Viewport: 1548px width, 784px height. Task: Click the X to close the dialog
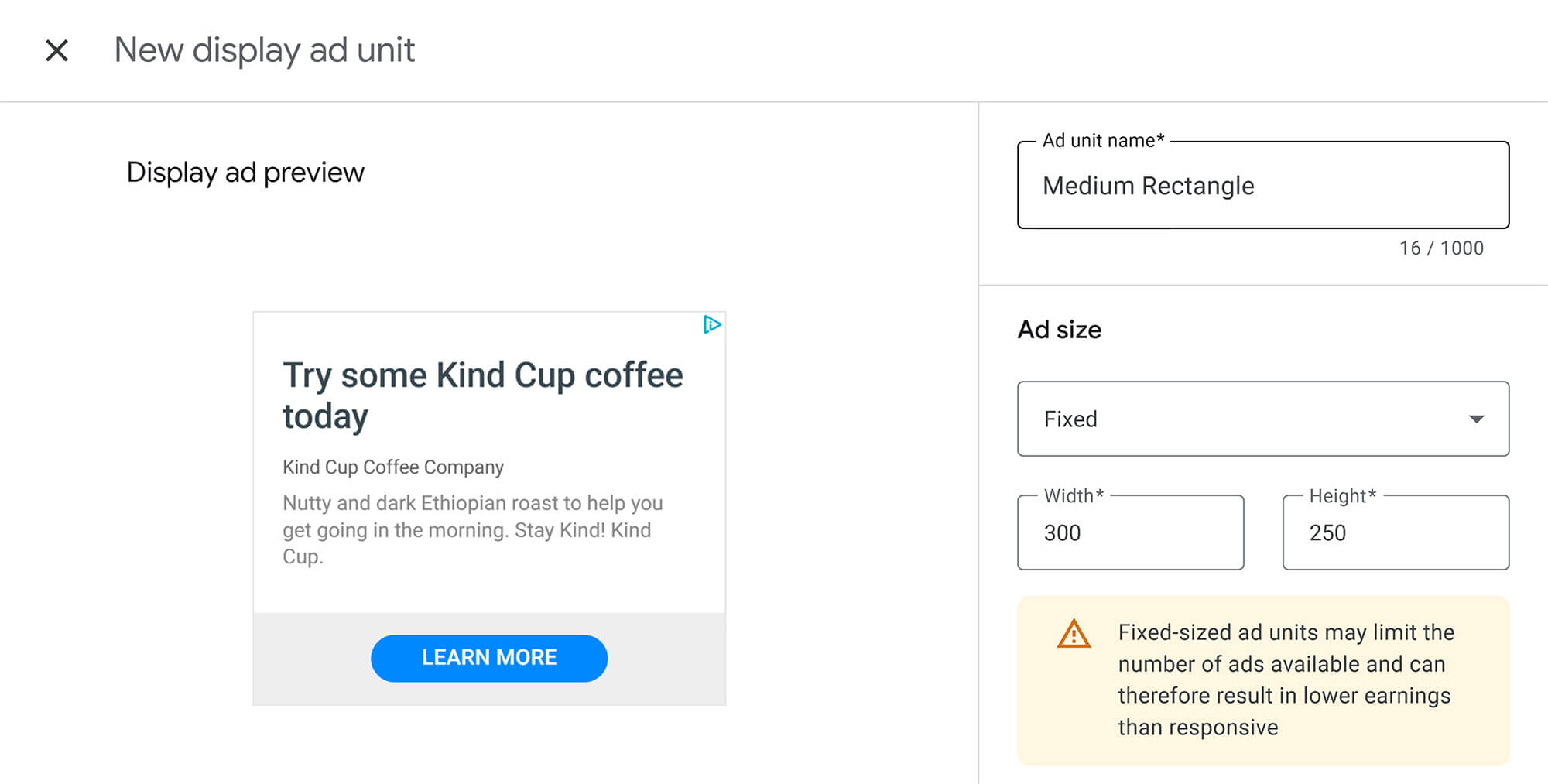click(x=57, y=50)
